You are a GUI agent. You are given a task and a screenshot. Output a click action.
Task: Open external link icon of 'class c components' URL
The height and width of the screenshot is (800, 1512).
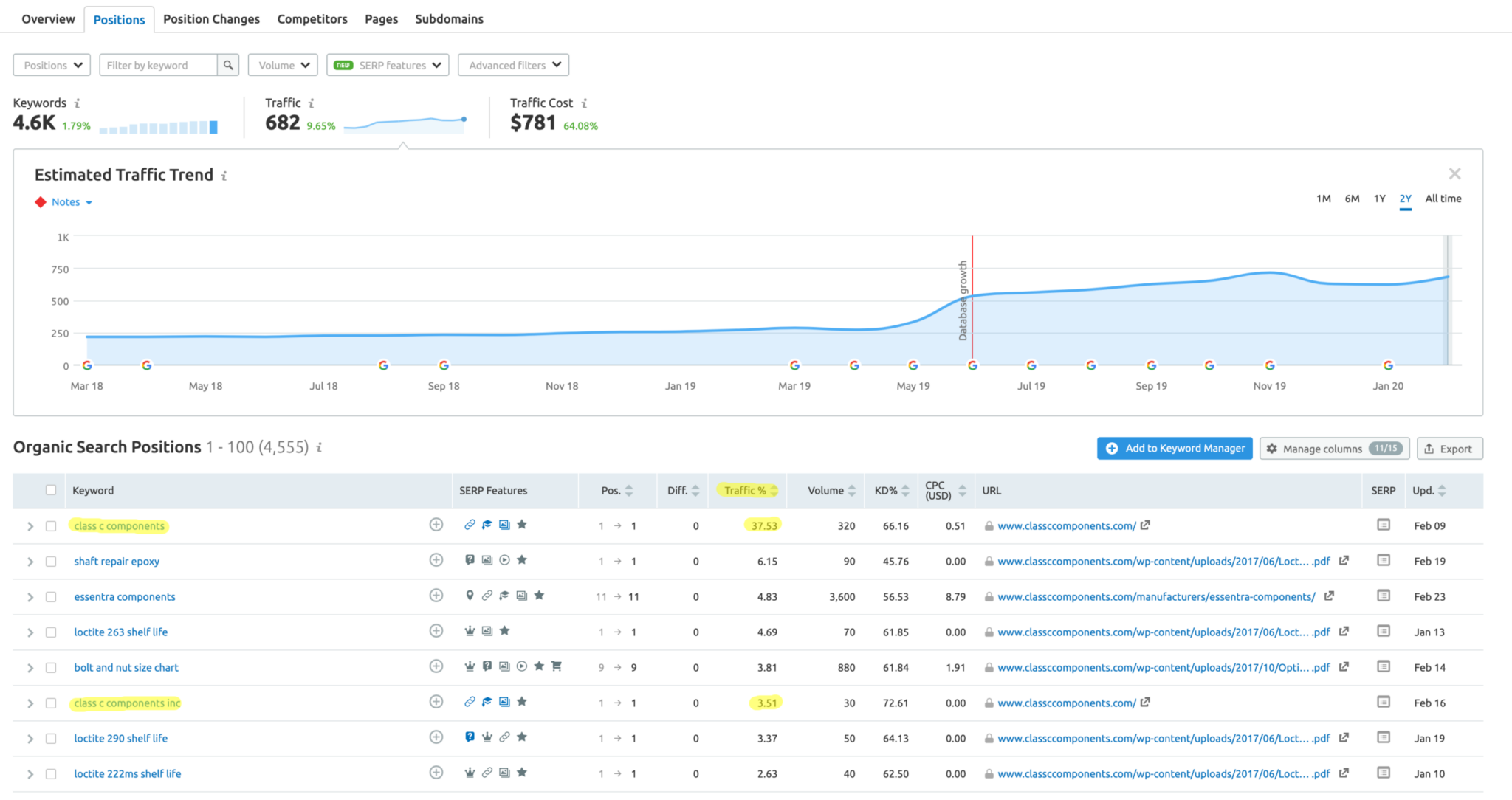pos(1145,525)
